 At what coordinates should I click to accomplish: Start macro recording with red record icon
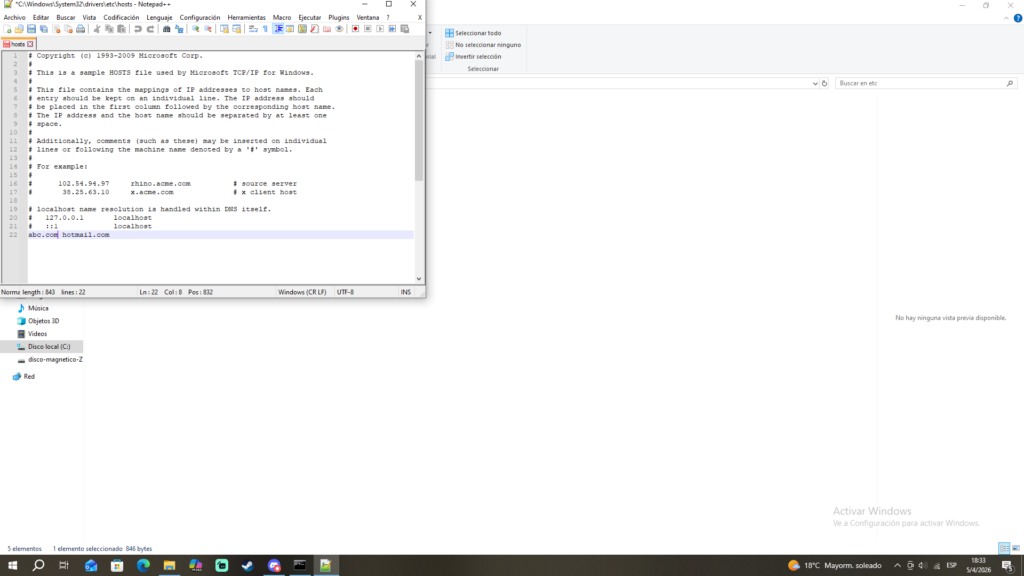point(355,29)
